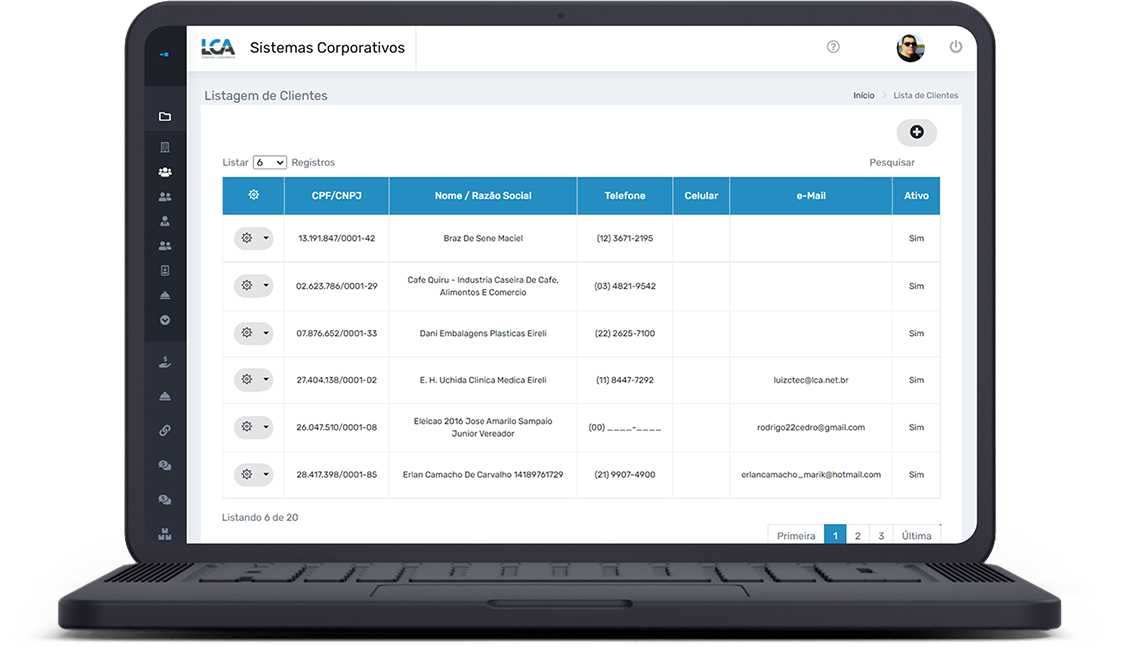Click the Pesquisar search field
The width and height of the screenshot is (1123, 647).
click(892, 162)
